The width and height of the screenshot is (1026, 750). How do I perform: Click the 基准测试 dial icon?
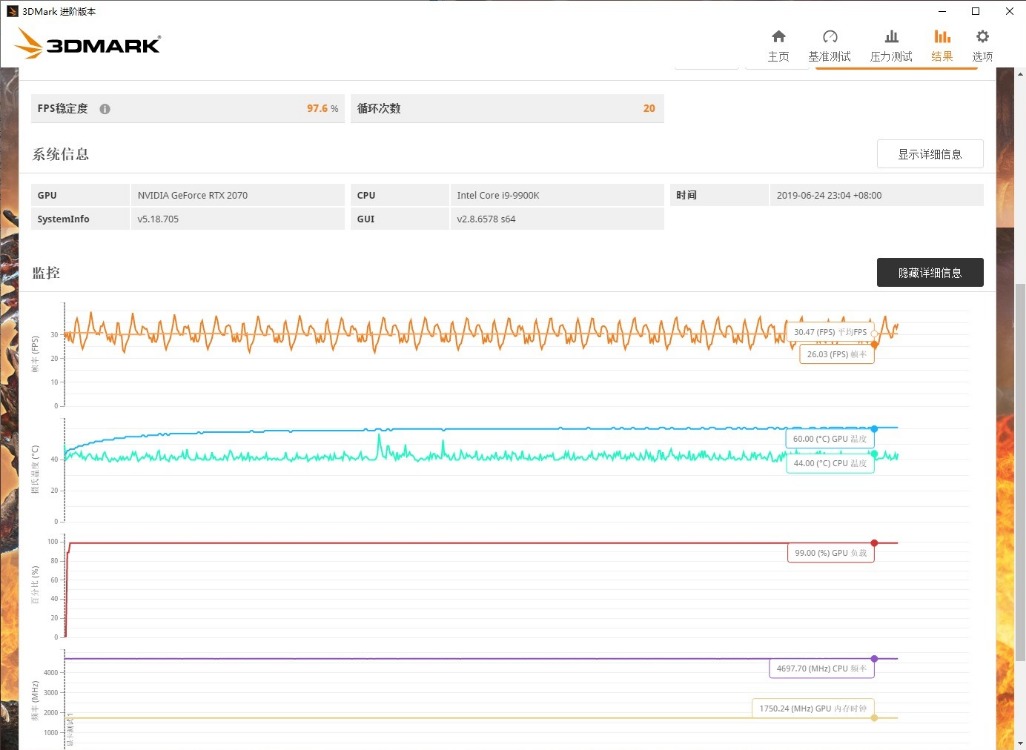coord(830,35)
